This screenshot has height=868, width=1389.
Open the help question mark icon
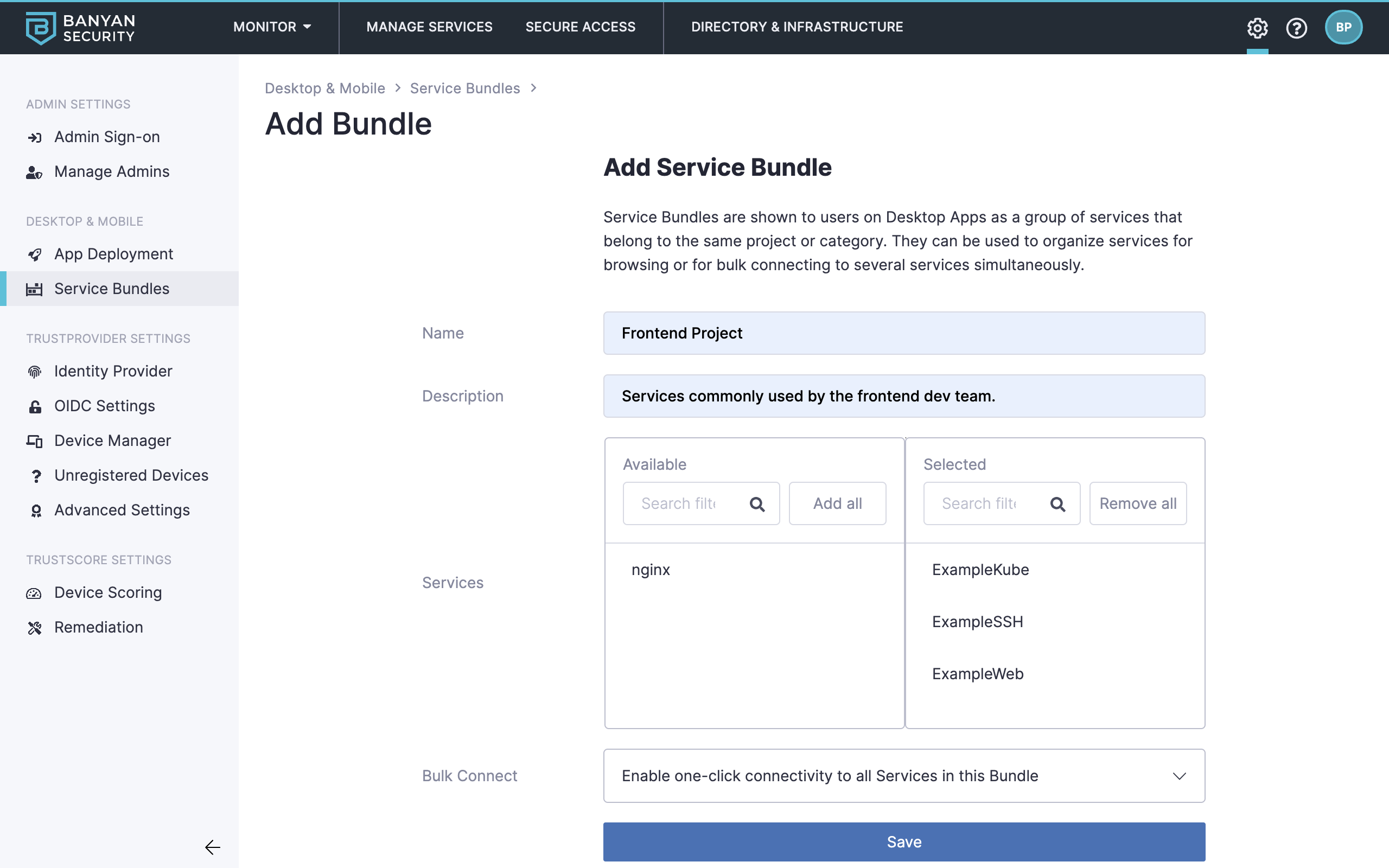pos(1297,28)
